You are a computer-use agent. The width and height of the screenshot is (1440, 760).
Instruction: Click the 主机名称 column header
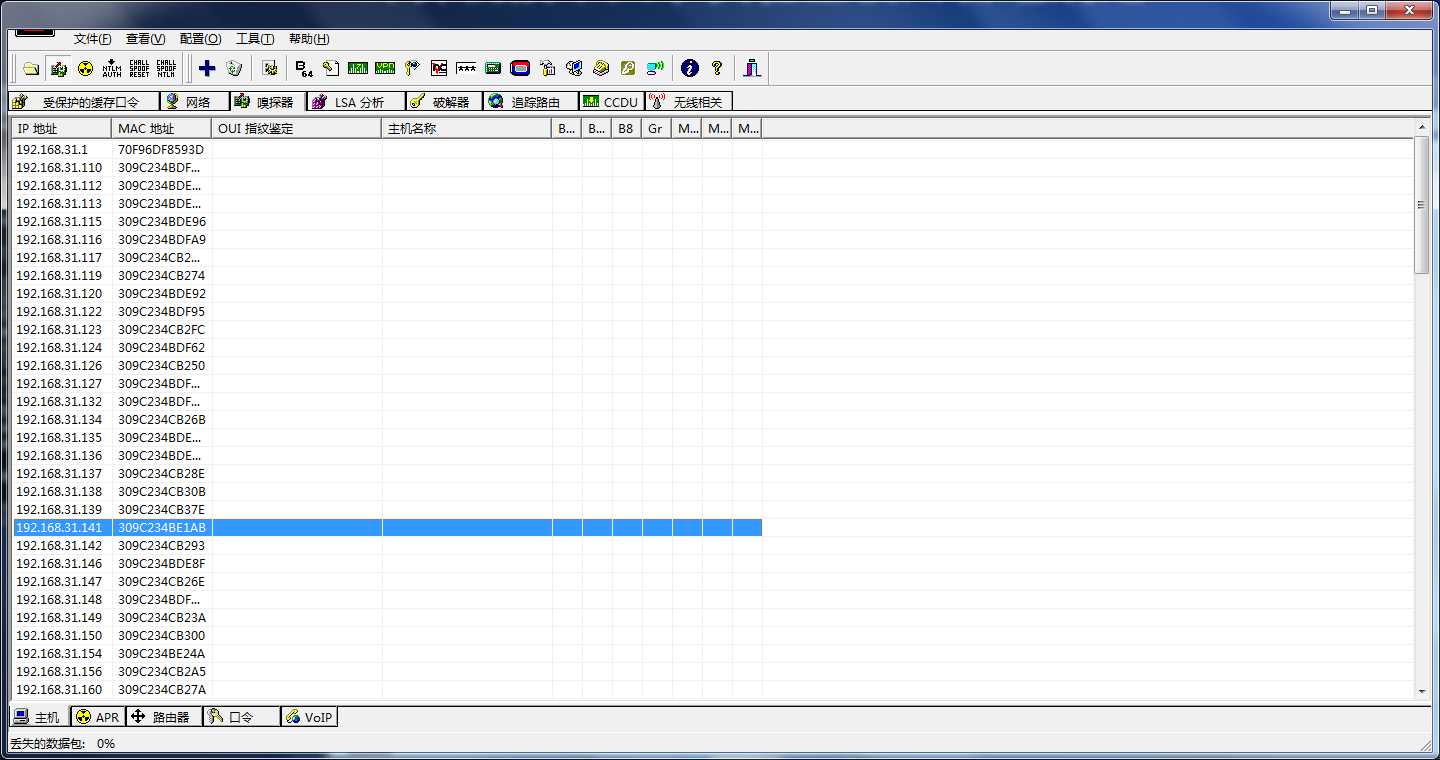[467, 129]
